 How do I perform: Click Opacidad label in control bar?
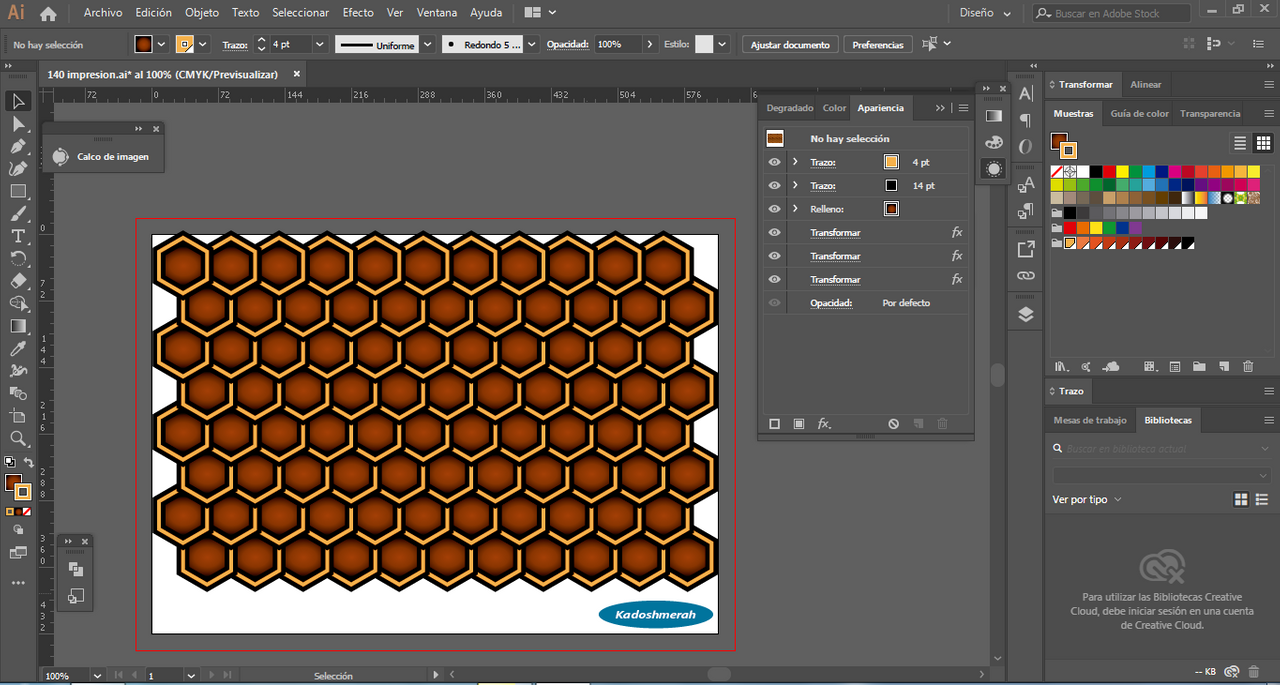568,45
